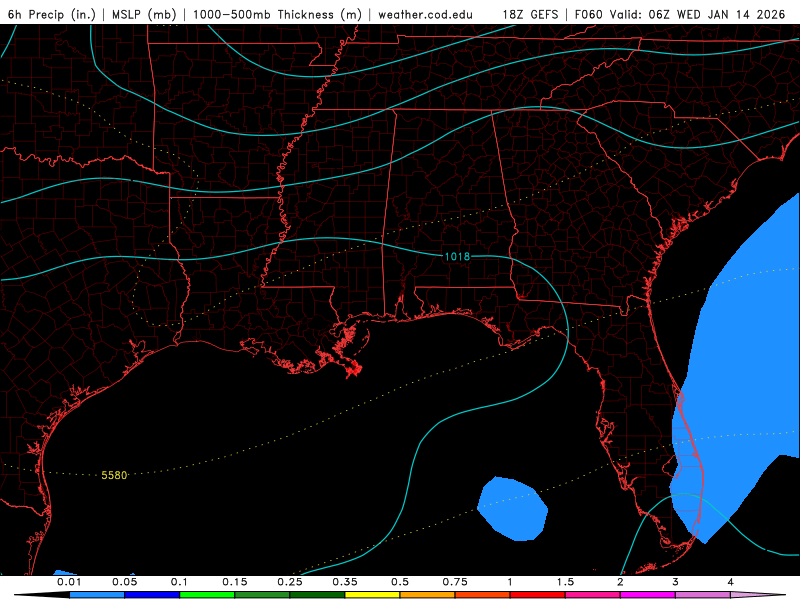Screen dimensions: 800x600
Task: Click the 1018 isobar label
Action: pos(457,257)
